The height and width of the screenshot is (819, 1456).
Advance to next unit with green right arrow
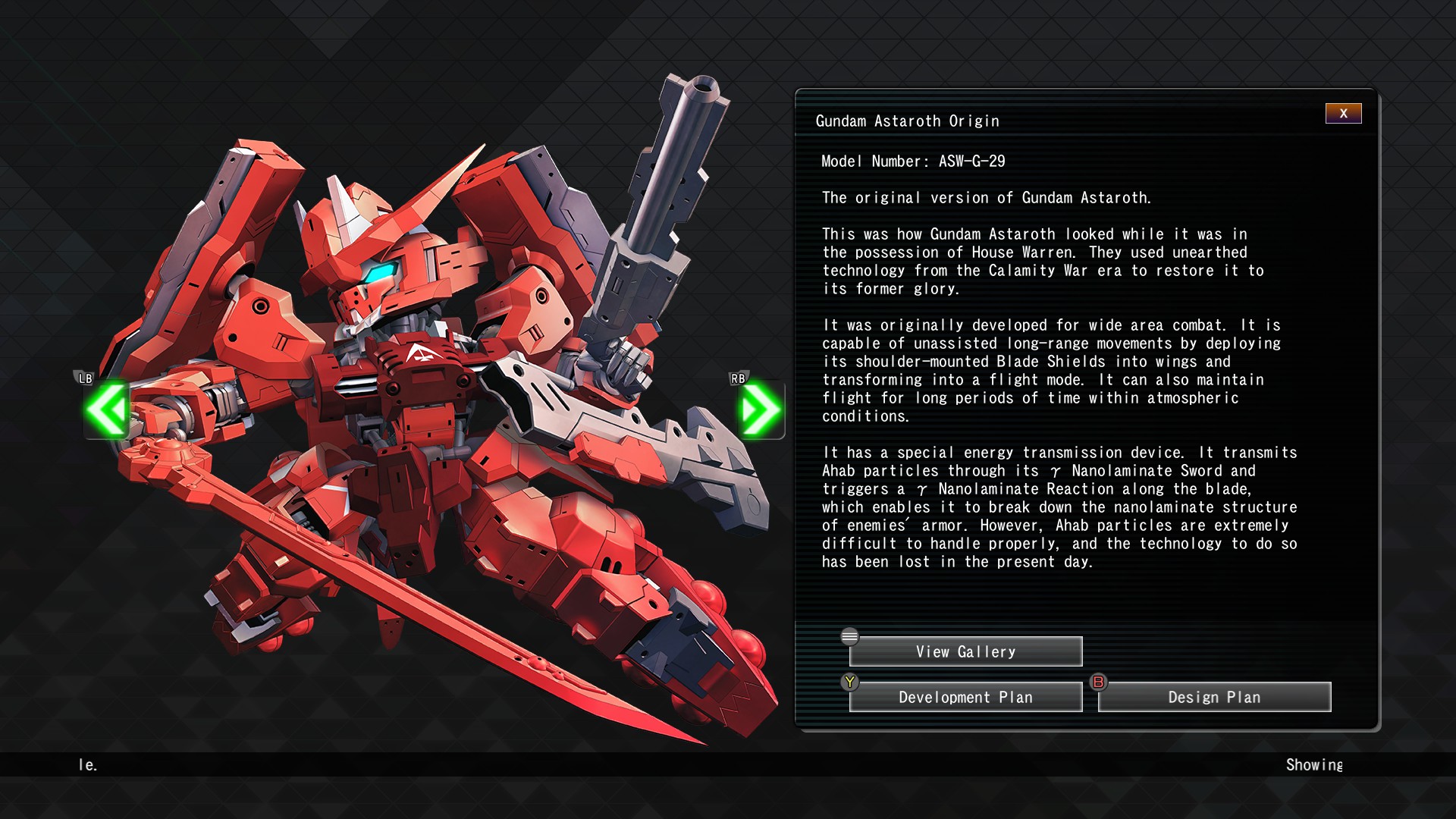761,409
